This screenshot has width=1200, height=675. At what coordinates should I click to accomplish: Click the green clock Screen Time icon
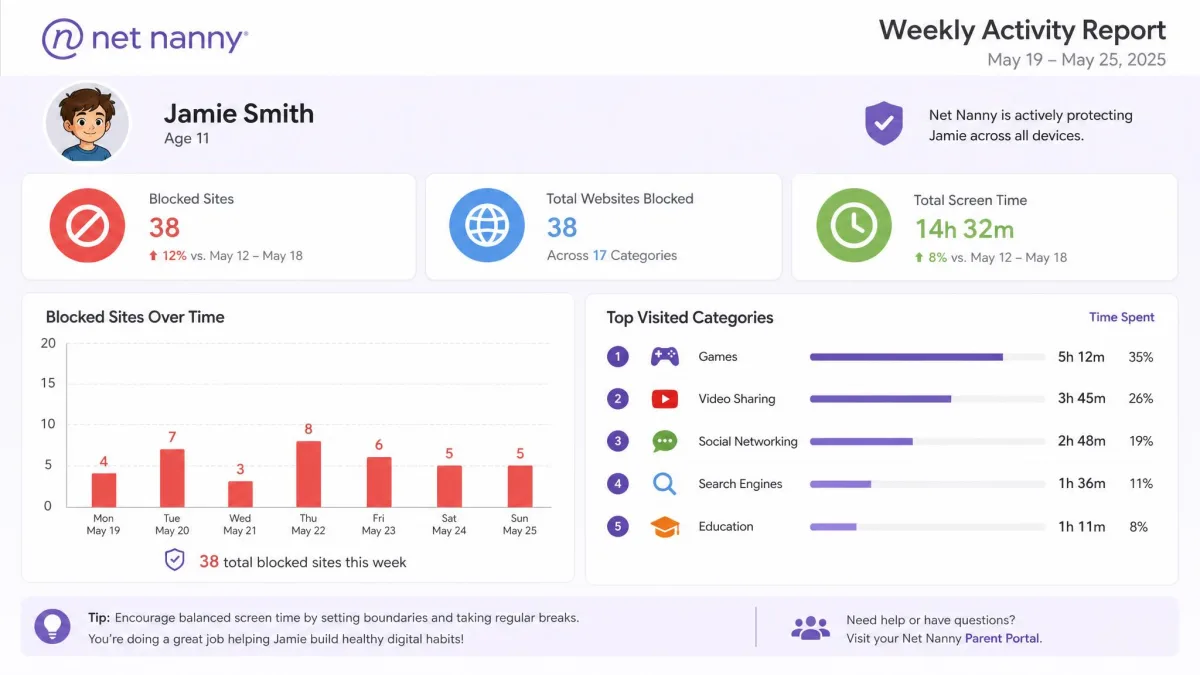pos(854,226)
